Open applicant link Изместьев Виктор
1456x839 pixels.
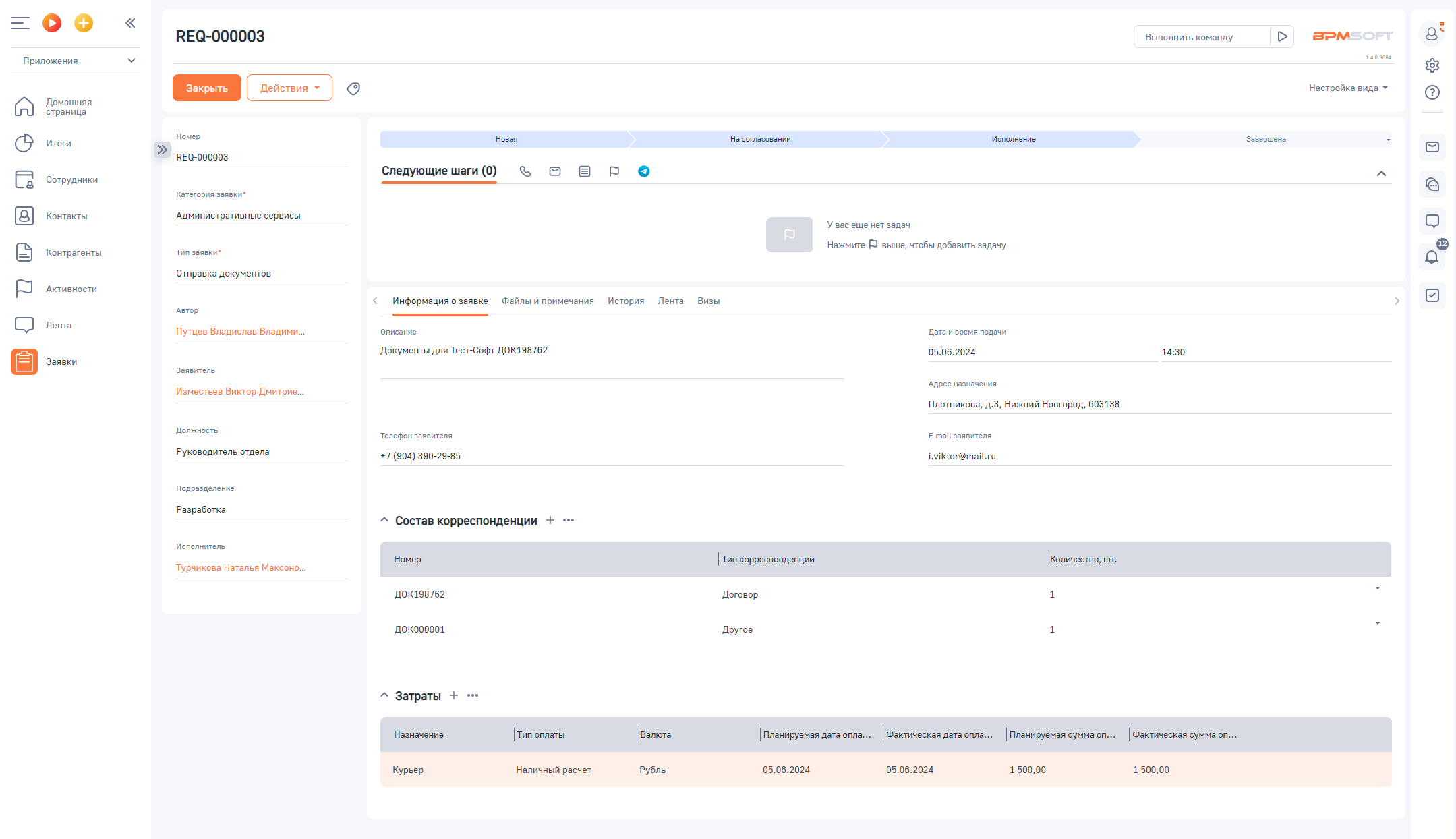(x=239, y=391)
